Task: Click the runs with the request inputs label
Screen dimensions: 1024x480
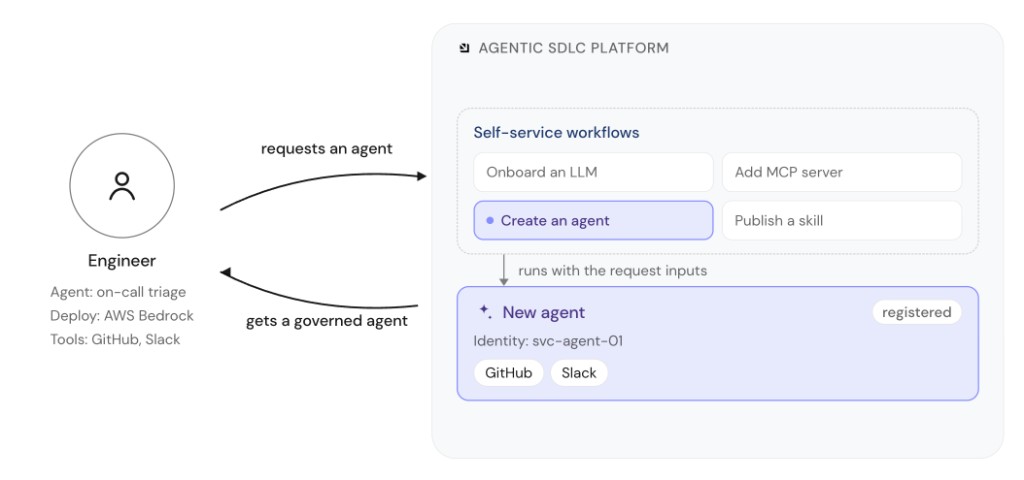Action: click(x=613, y=270)
